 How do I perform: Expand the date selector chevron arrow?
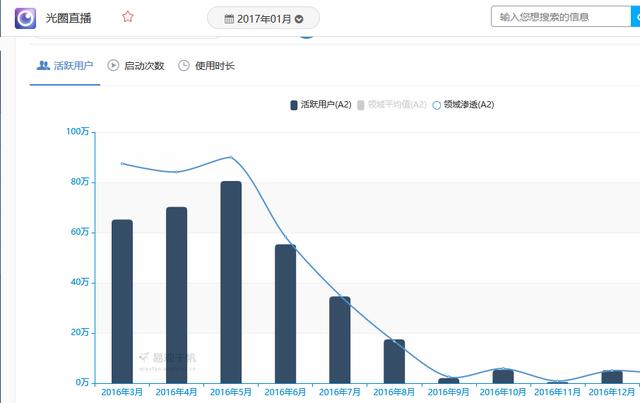point(299,19)
